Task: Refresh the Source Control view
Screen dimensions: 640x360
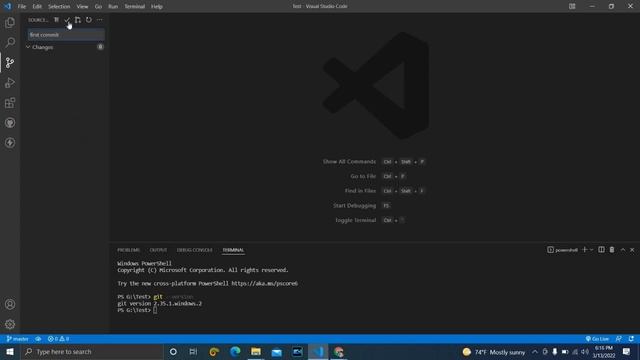Action: click(89, 20)
